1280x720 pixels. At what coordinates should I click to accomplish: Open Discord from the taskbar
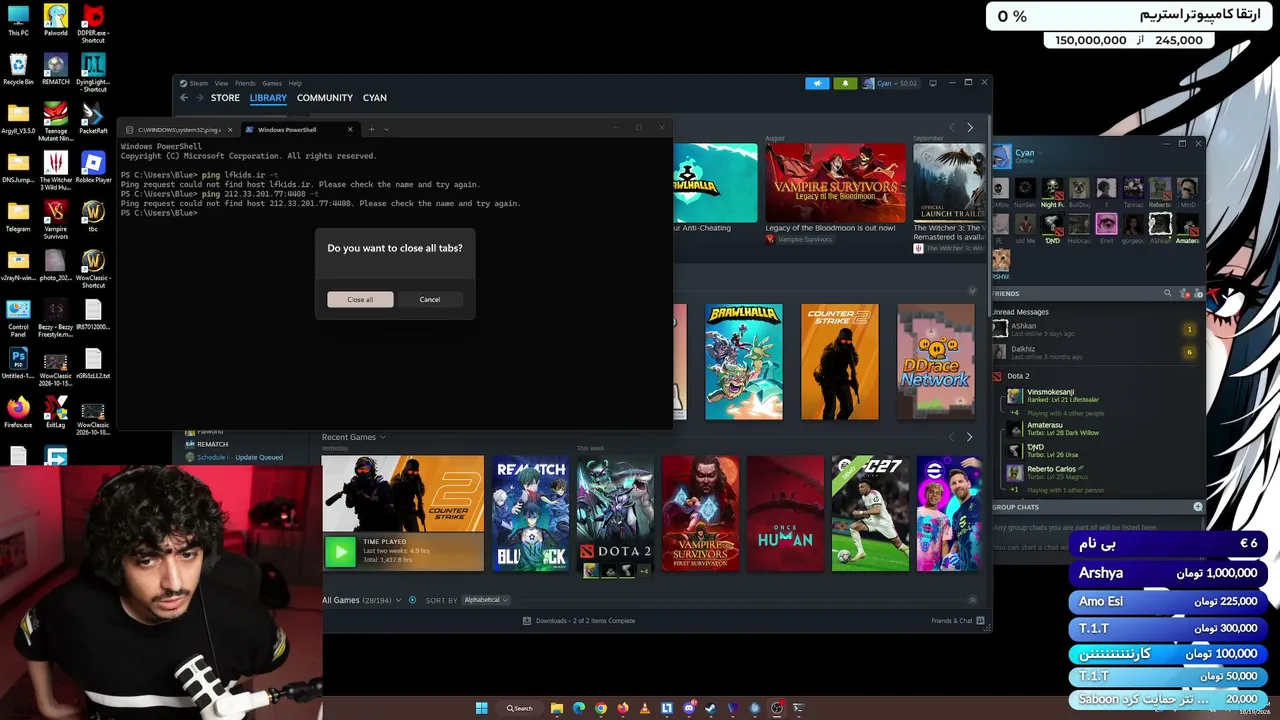[689, 708]
